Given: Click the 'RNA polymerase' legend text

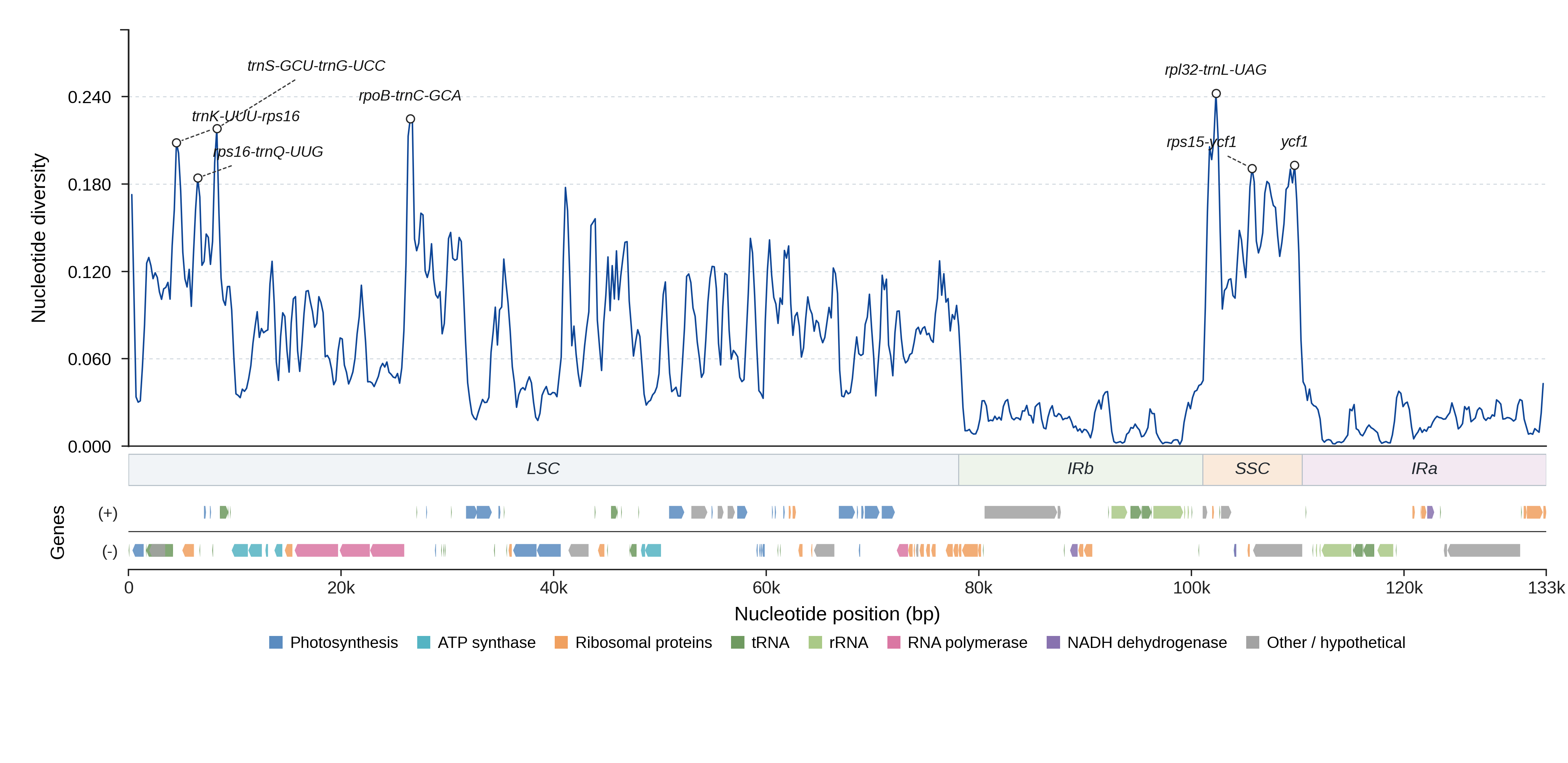Looking at the screenshot, I should click(x=967, y=642).
